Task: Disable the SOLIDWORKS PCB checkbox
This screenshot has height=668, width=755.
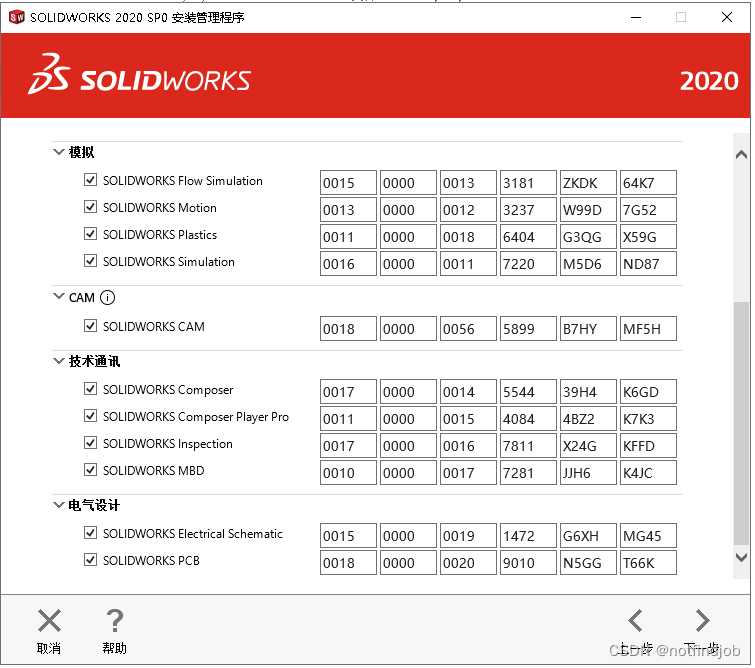Action: tap(91, 560)
